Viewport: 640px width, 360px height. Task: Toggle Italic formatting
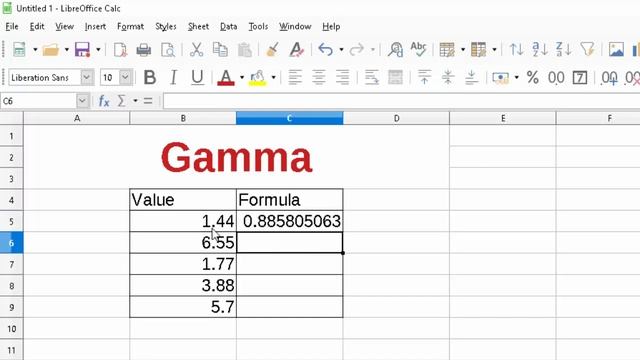(173, 78)
